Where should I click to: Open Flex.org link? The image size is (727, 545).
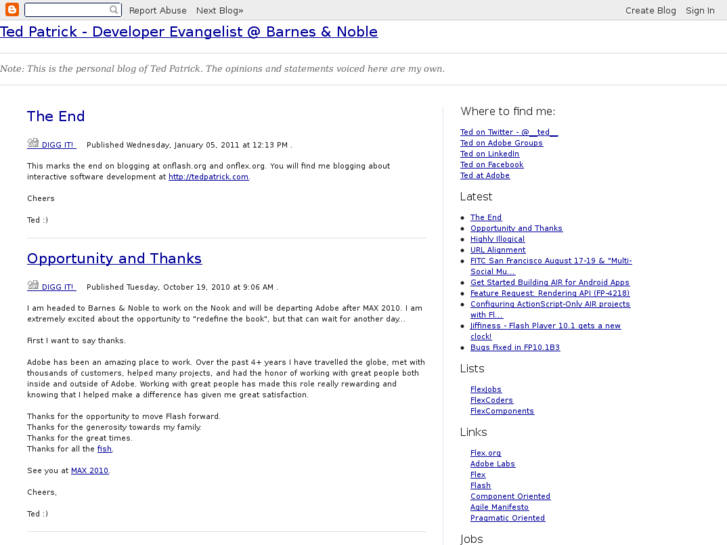coord(485,453)
